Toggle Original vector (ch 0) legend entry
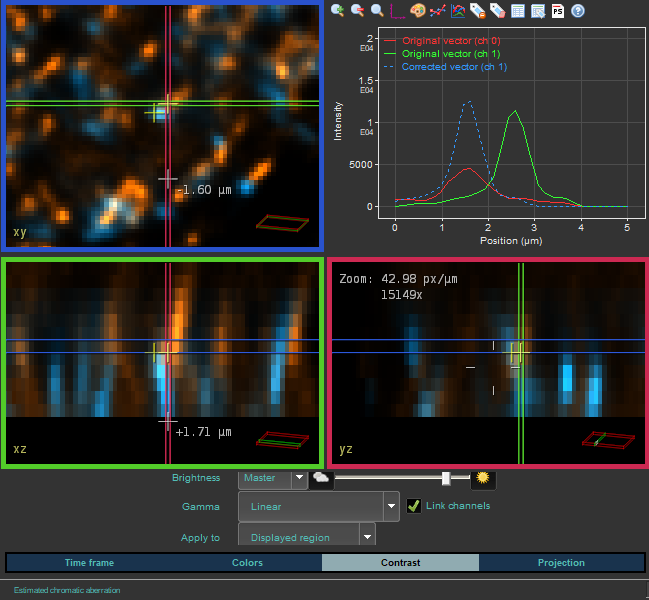649x600 pixels. point(452,39)
